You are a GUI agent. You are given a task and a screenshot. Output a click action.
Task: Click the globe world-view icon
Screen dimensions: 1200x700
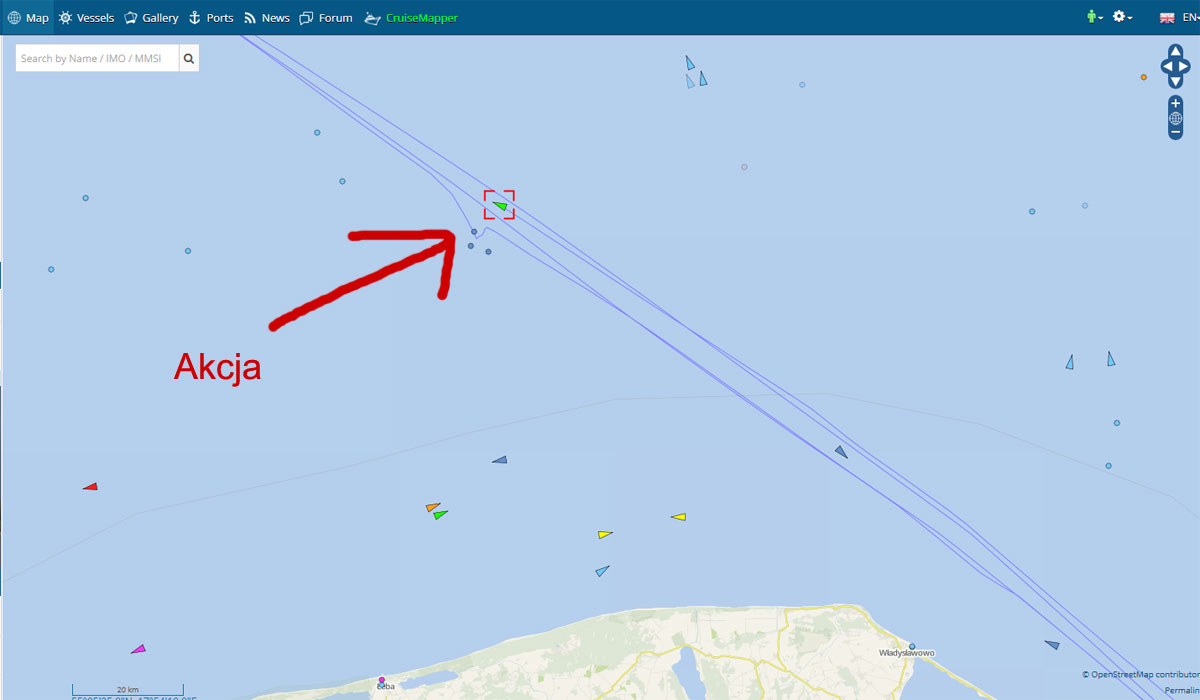[x=1175, y=118]
